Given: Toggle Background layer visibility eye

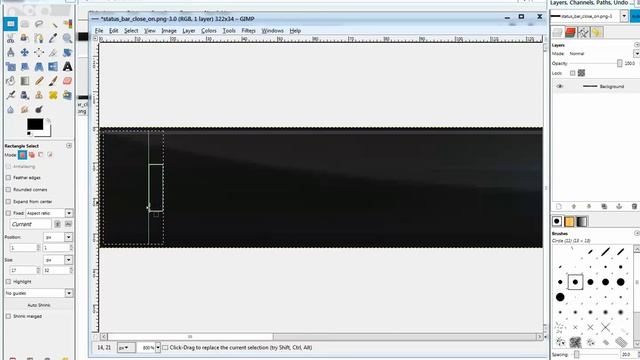Looking at the screenshot, I should (x=560, y=87).
